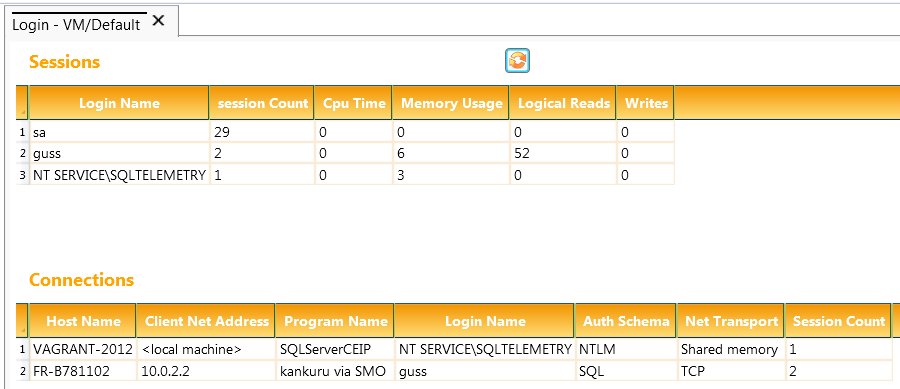Click logical reads value 52

(x=564, y=154)
